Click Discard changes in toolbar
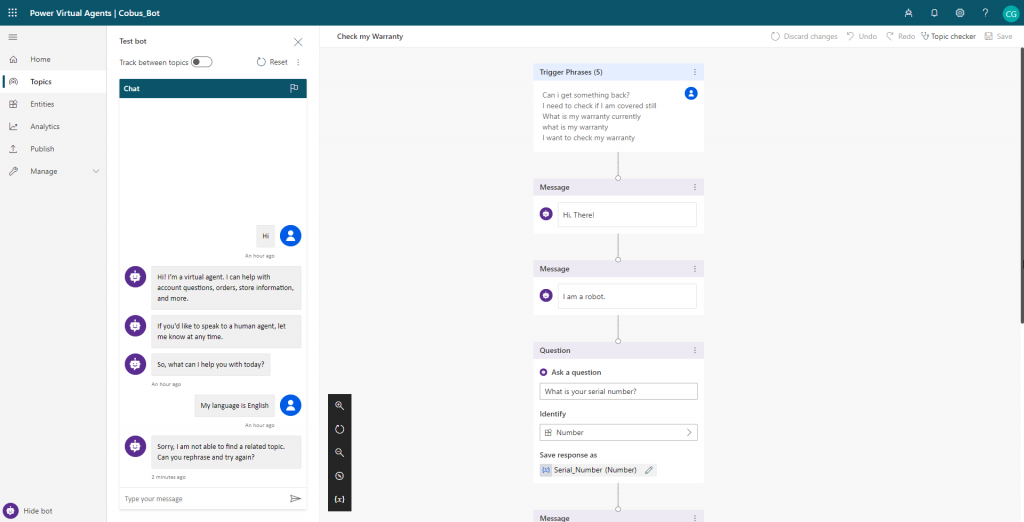 pyautogui.click(x=804, y=37)
